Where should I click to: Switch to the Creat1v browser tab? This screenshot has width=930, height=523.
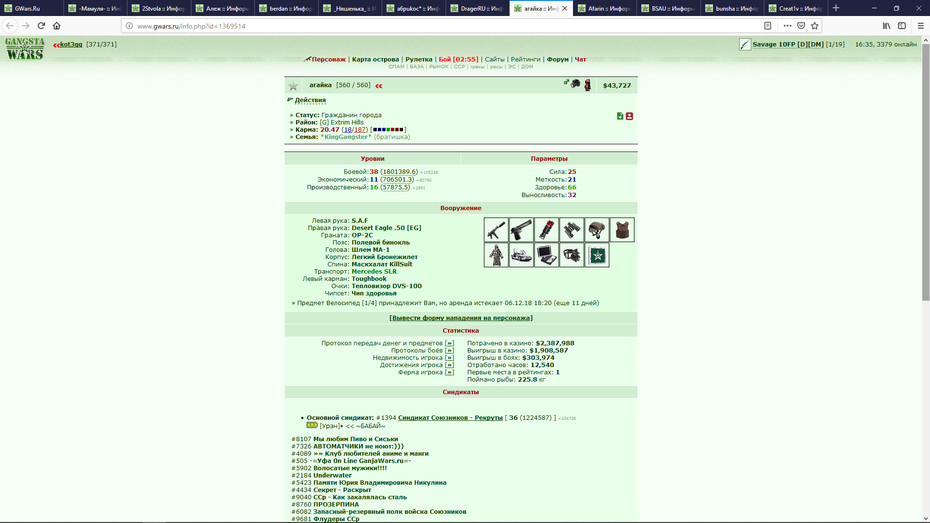click(795, 8)
